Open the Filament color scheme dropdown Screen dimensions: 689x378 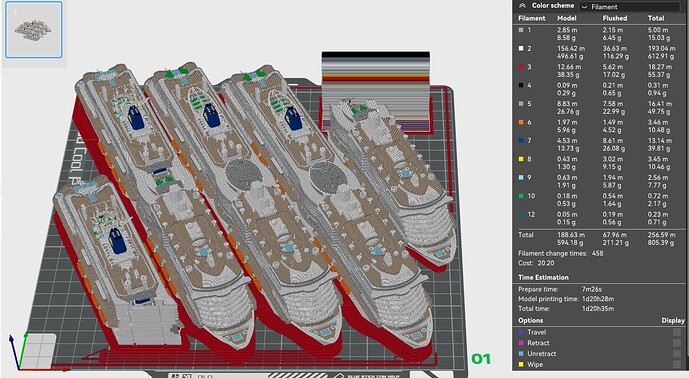pos(629,7)
